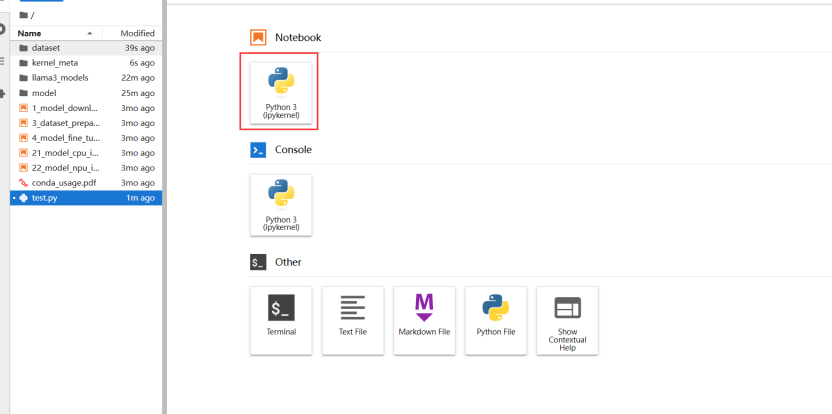Viewport: 832px width, 414px height.
Task: Open the kernel_meta folder
Action: (x=86, y=63)
